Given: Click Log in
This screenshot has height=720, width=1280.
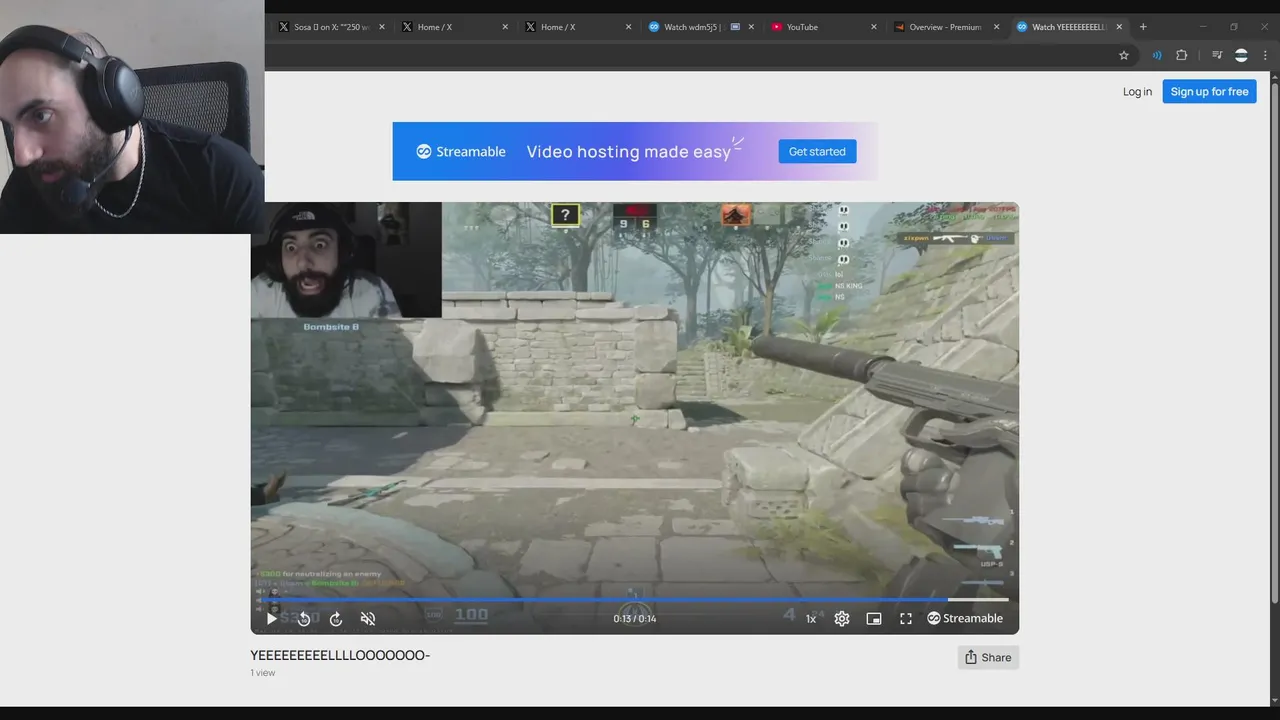Looking at the screenshot, I should (1137, 92).
